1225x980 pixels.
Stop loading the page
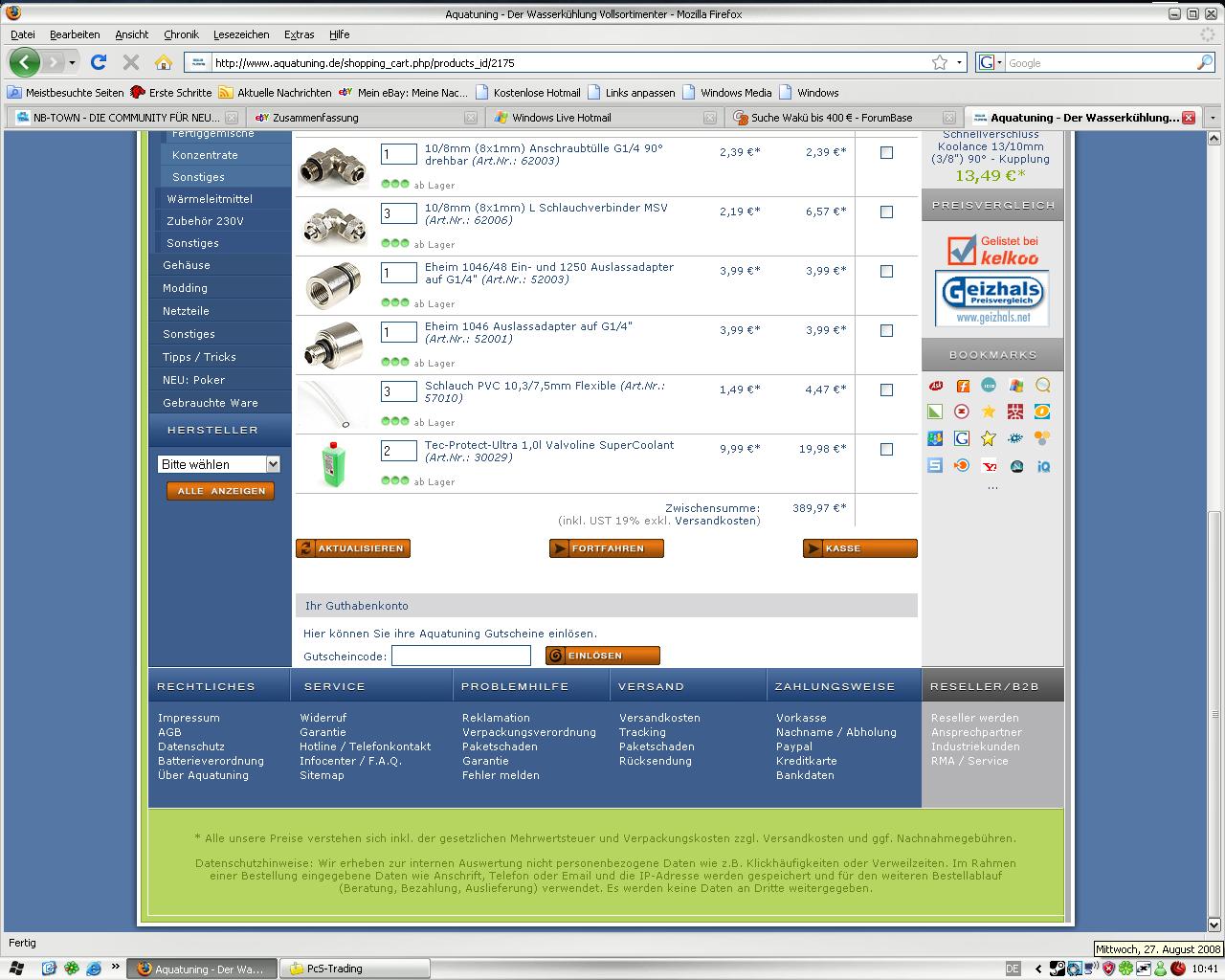point(131,62)
